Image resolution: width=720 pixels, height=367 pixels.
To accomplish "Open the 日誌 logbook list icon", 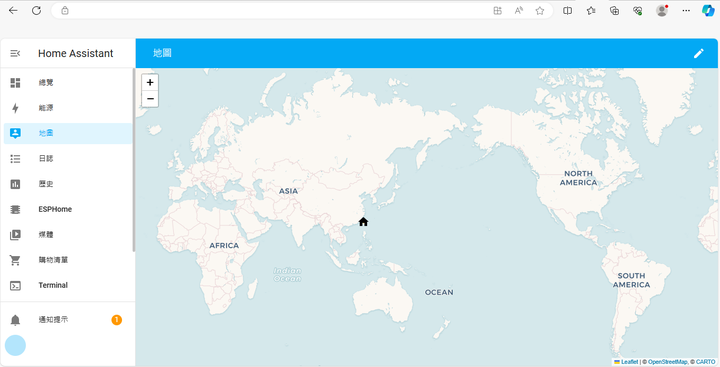I will pos(15,158).
